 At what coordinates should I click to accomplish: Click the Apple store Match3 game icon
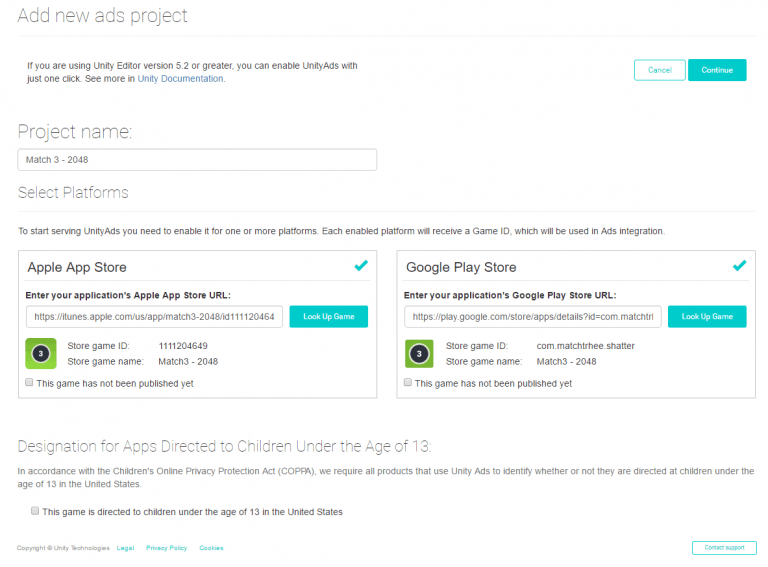[x=41, y=353]
